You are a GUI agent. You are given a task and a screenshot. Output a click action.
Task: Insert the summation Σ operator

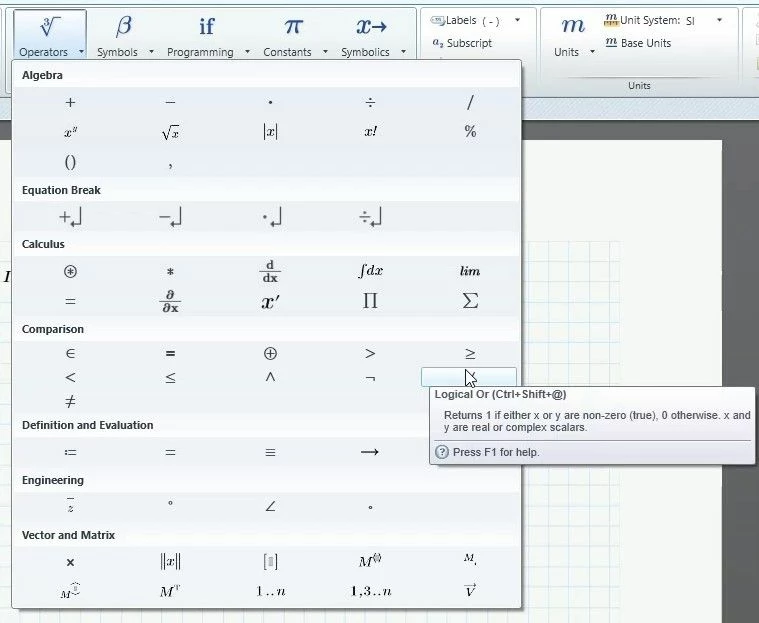click(x=470, y=301)
